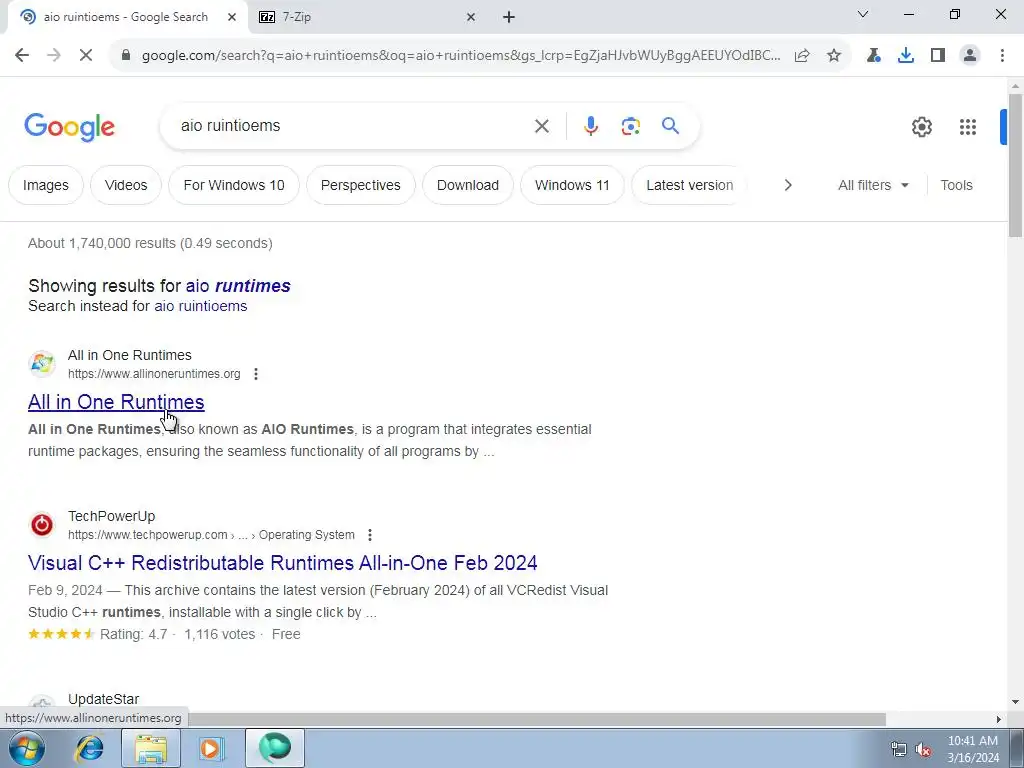Stop loading the page with the X button
Viewport: 1024px width, 768px height.
point(86,56)
